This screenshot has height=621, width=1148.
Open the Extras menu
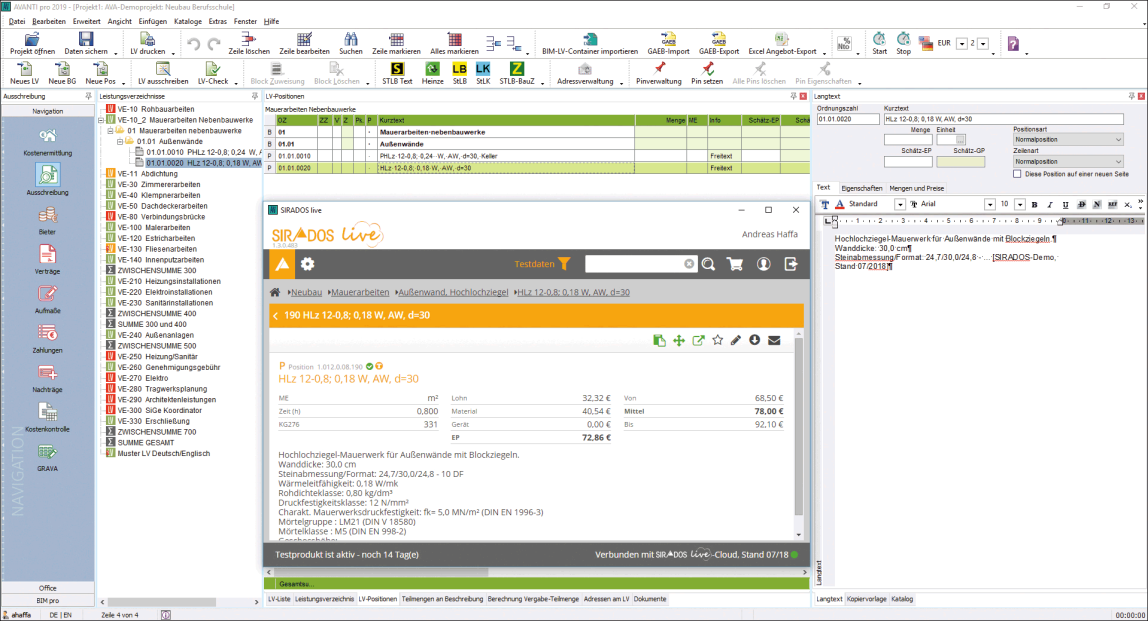(217, 21)
